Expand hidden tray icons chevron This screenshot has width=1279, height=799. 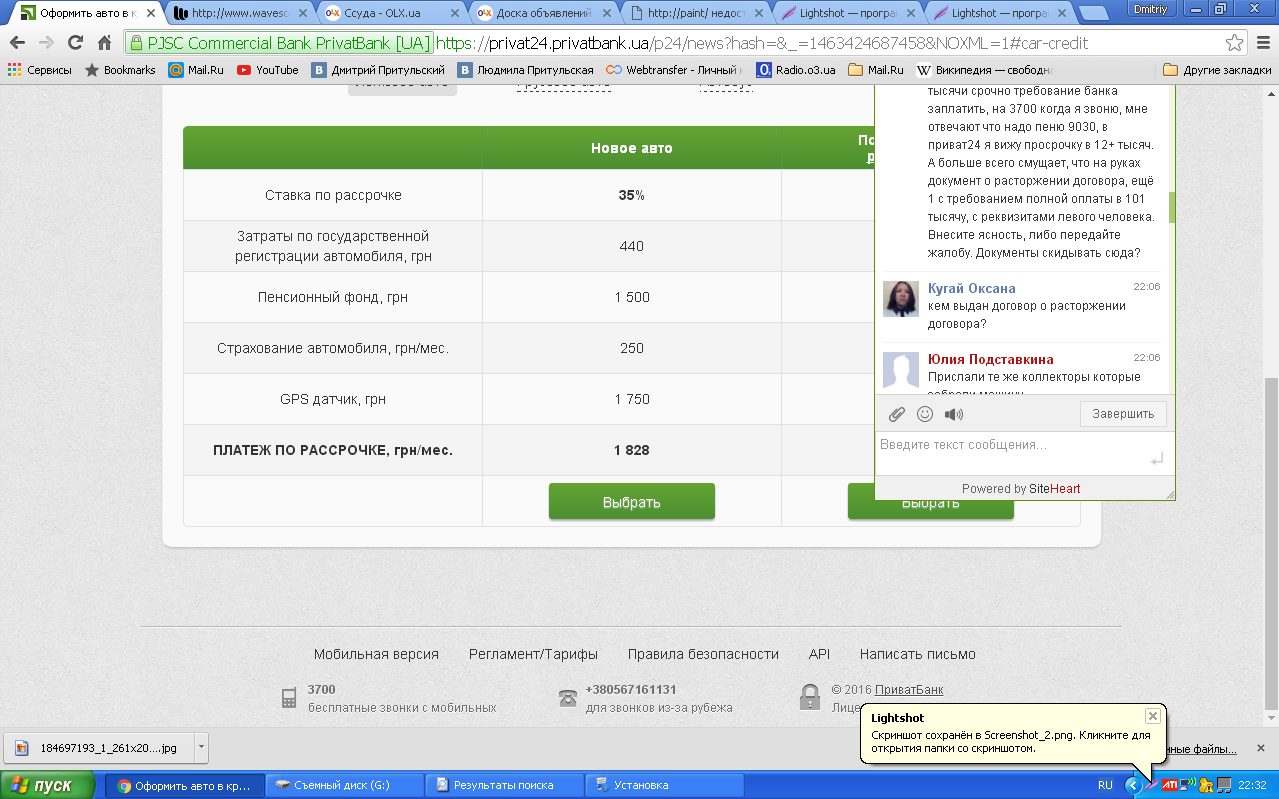[1132, 785]
